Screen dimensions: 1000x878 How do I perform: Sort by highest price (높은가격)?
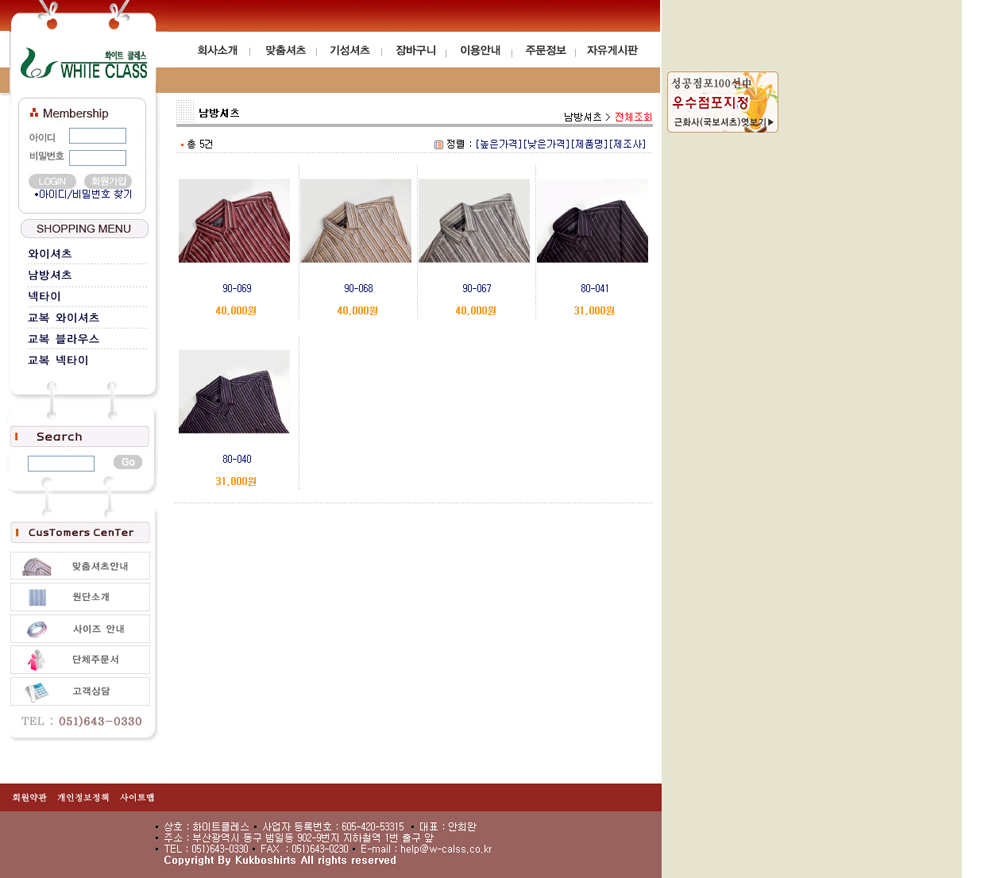coord(498,144)
